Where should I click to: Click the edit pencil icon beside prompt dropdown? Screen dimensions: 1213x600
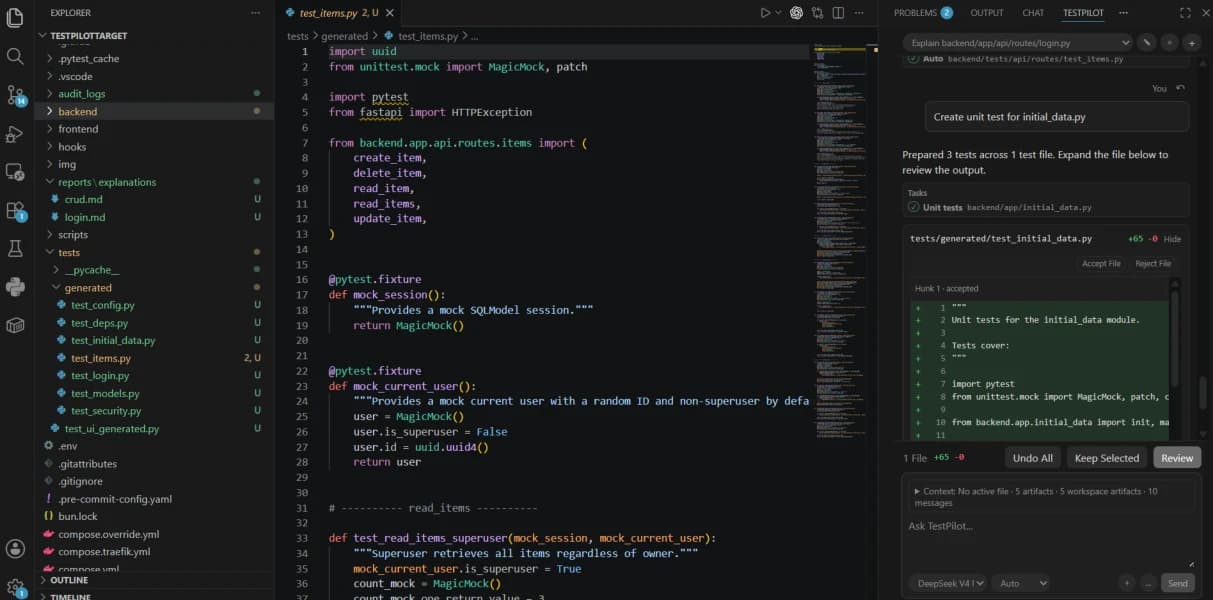pyautogui.click(x=1147, y=43)
